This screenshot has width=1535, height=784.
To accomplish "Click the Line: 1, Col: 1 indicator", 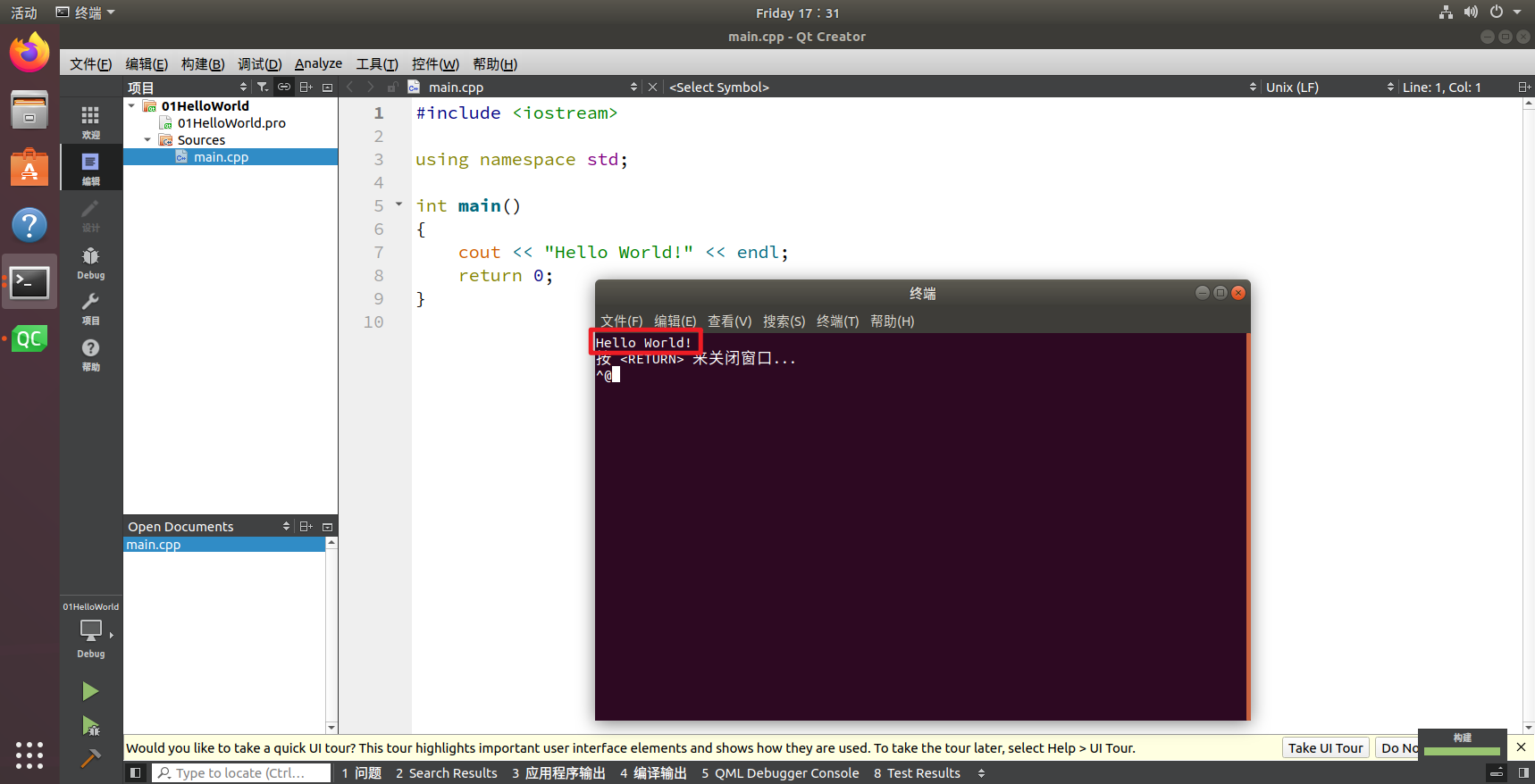I will [x=1441, y=87].
